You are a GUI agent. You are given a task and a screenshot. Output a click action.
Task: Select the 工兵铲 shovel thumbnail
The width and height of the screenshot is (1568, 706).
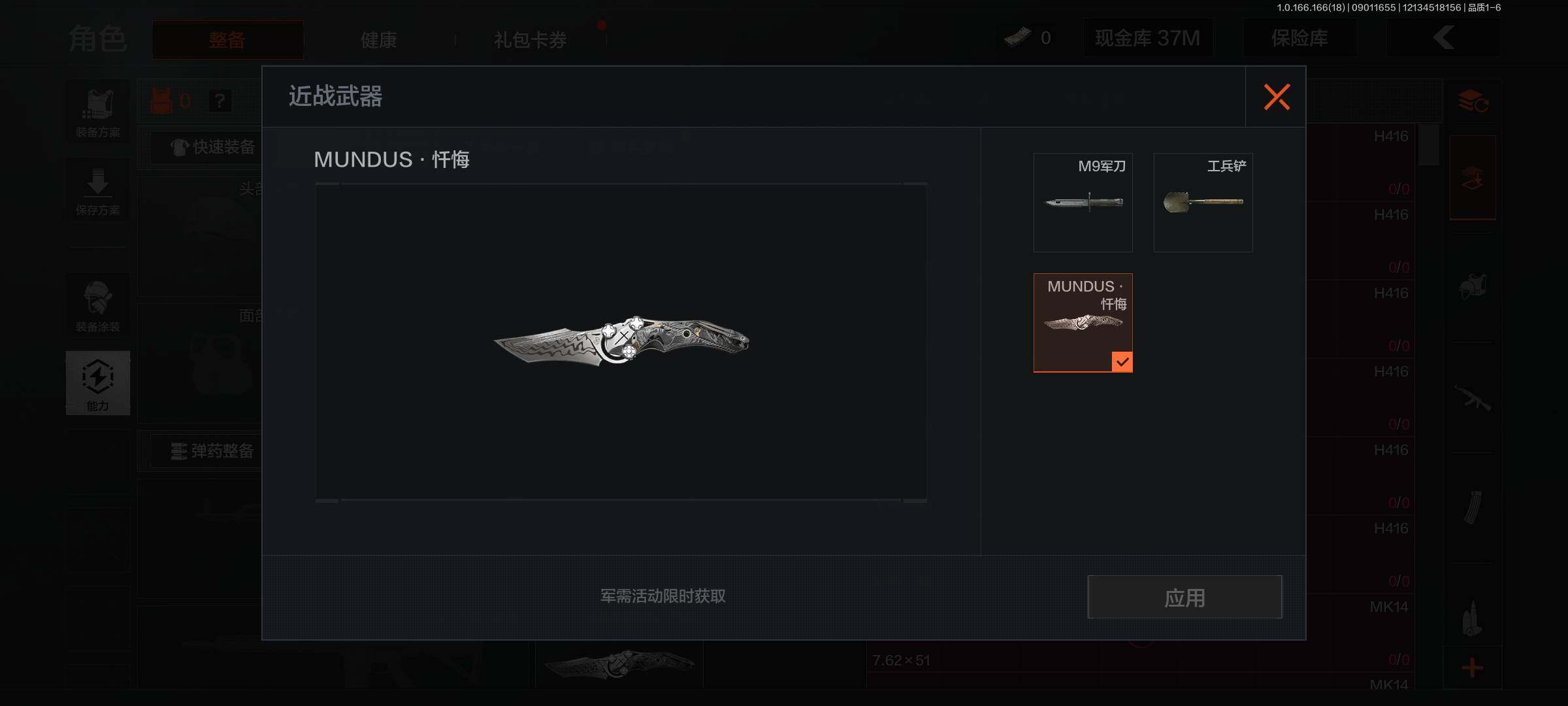point(1203,203)
